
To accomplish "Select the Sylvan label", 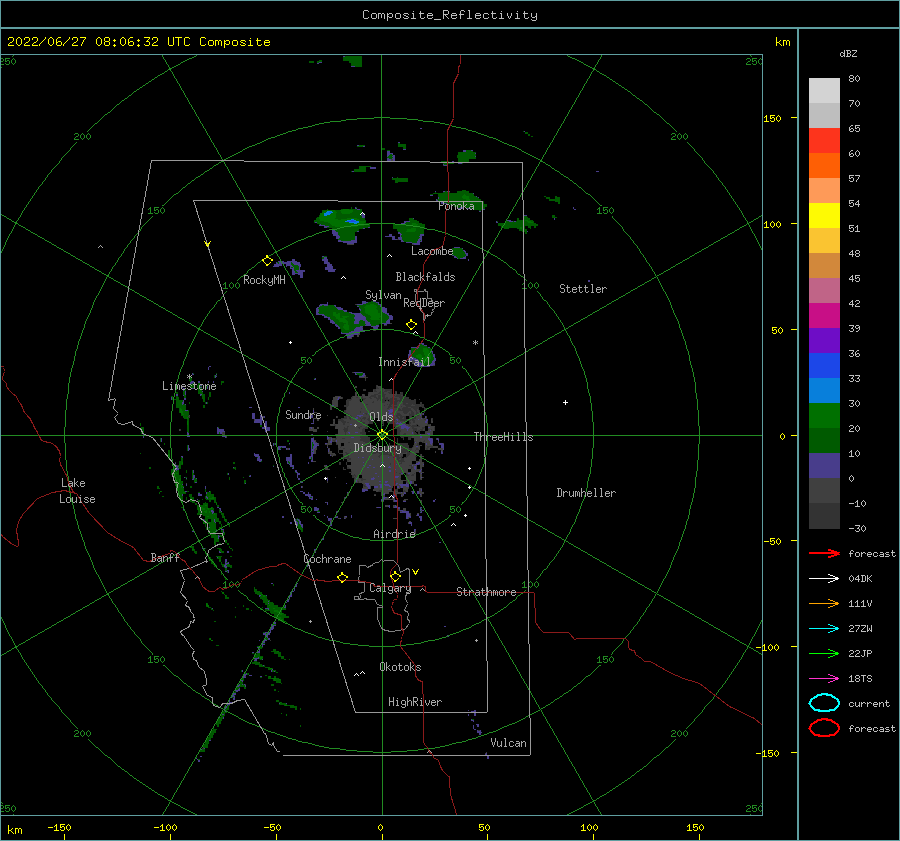I will [x=383, y=295].
